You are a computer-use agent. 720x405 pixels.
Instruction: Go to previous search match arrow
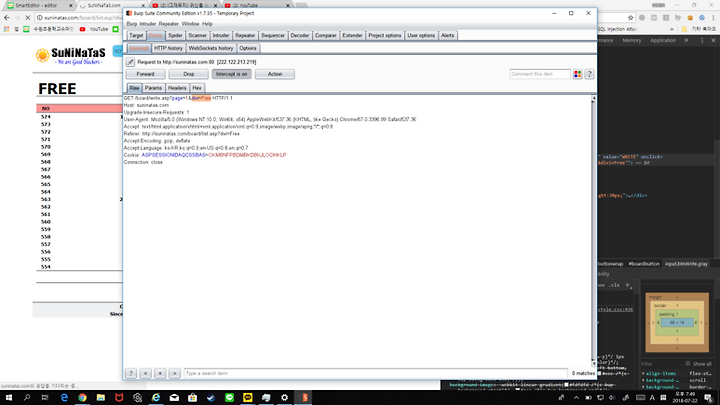146,373
